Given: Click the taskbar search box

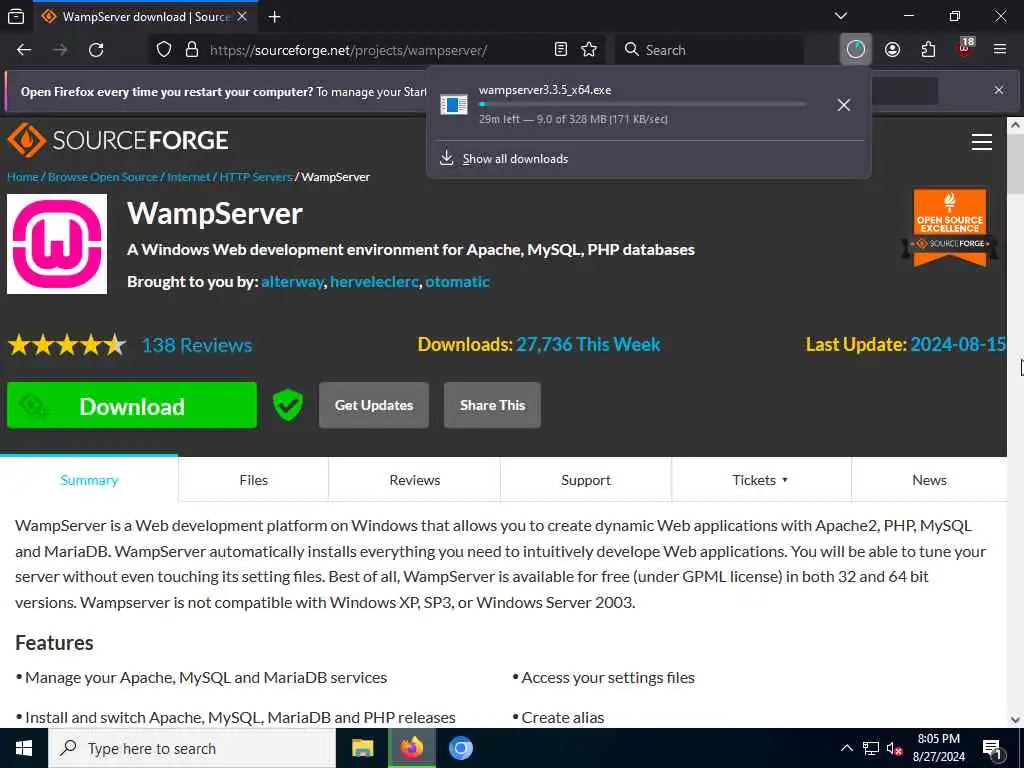Looking at the screenshot, I should [x=192, y=748].
